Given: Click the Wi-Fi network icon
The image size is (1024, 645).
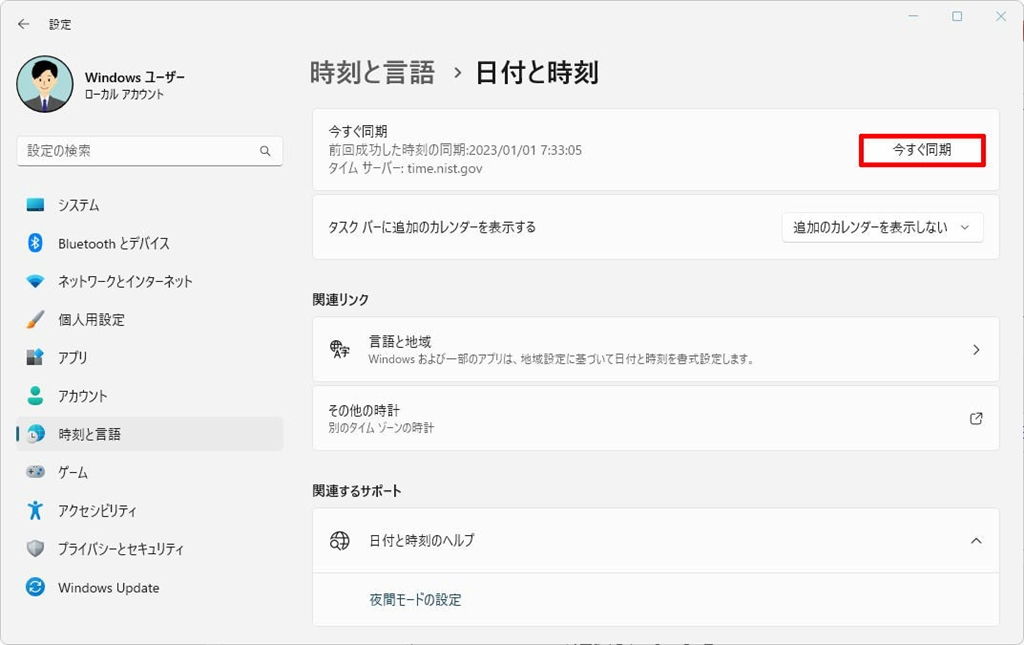Looking at the screenshot, I should [35, 281].
